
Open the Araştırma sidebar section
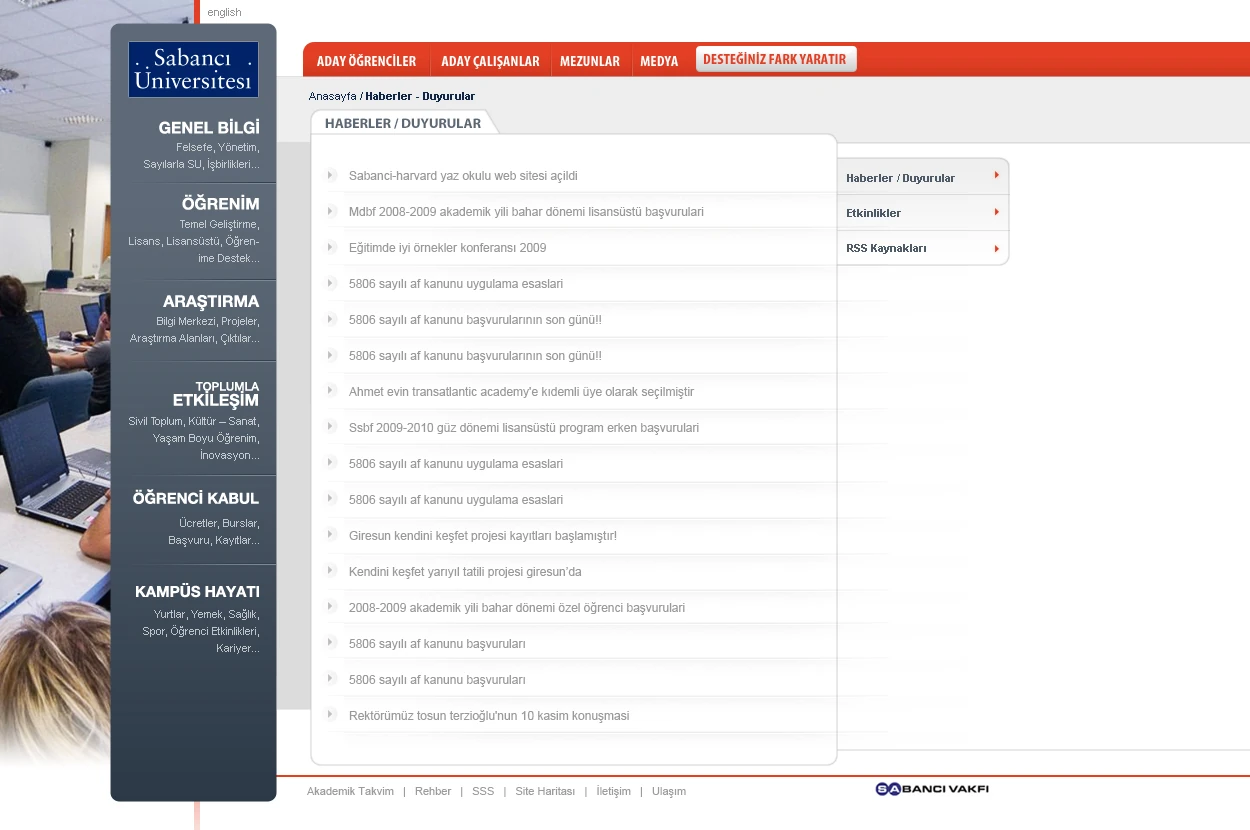(x=211, y=301)
